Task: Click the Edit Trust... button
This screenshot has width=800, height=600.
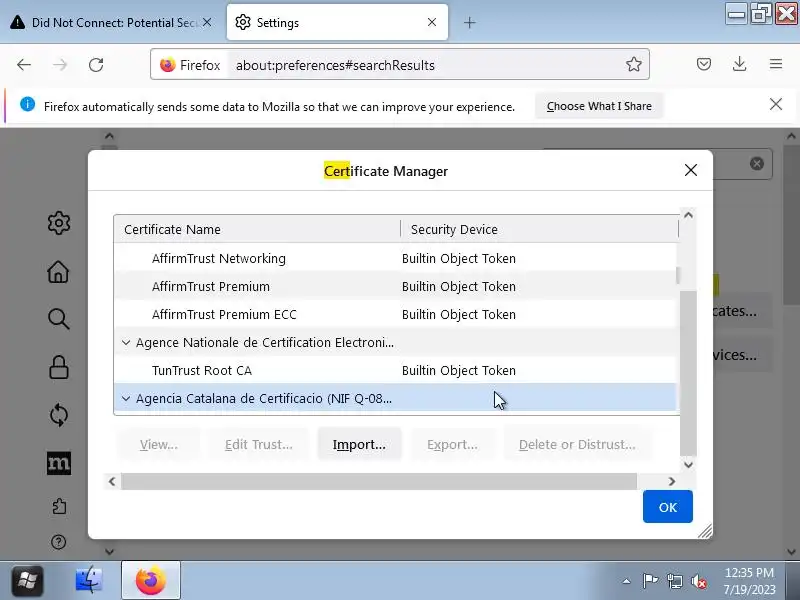Action: (259, 444)
